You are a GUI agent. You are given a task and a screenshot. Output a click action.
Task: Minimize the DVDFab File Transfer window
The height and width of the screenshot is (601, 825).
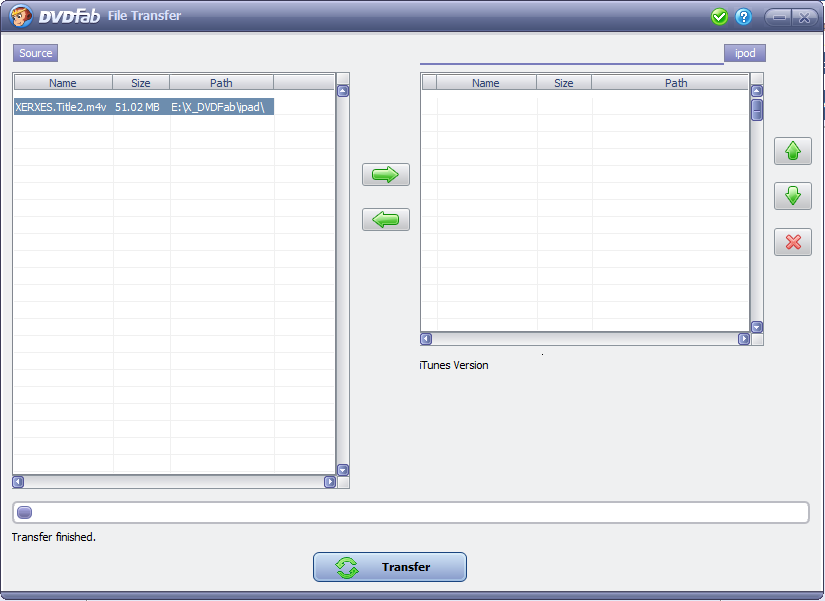pos(779,17)
